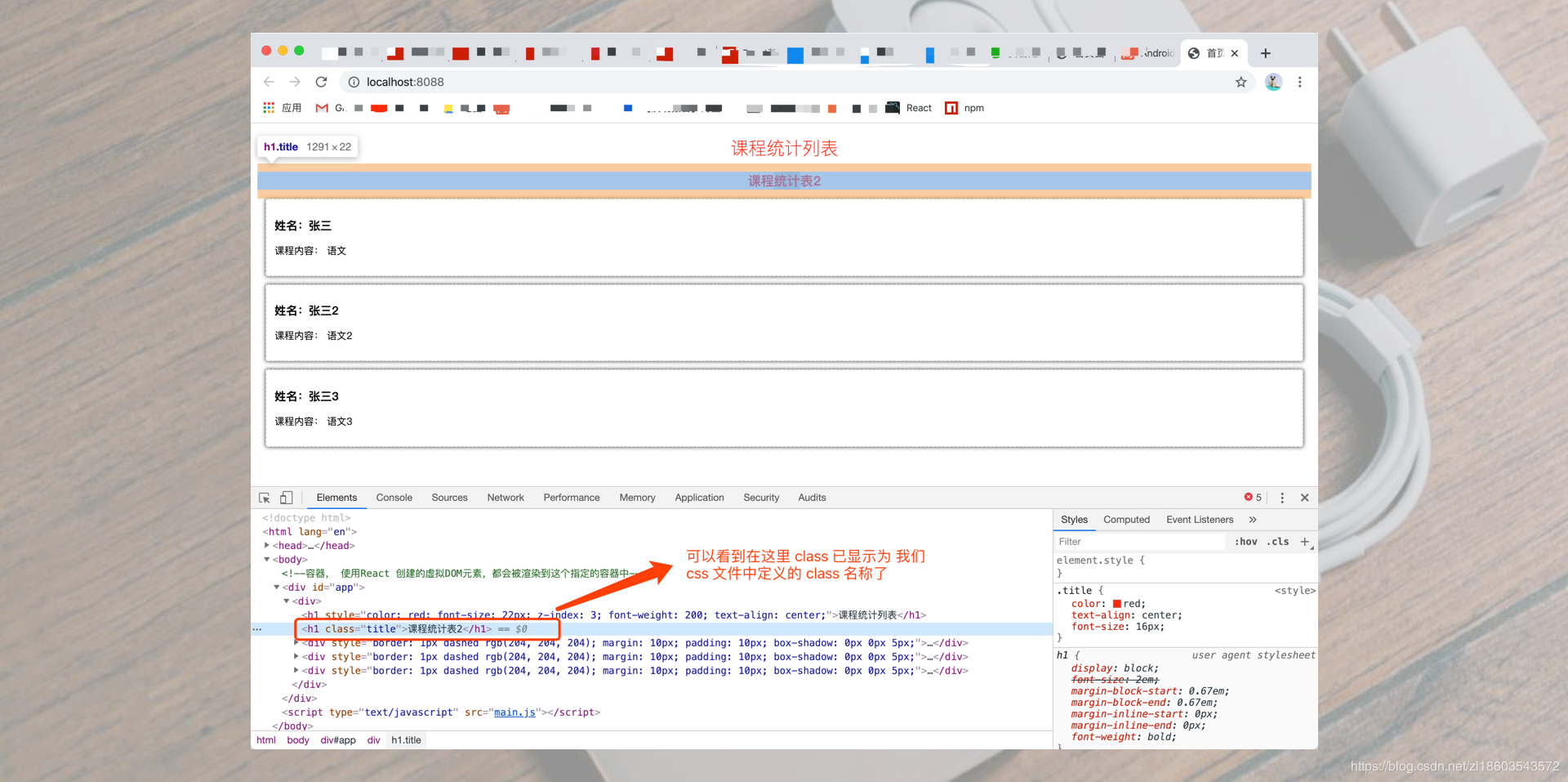1568x782 pixels.
Task: Select the doctype html line
Action: 306,517
